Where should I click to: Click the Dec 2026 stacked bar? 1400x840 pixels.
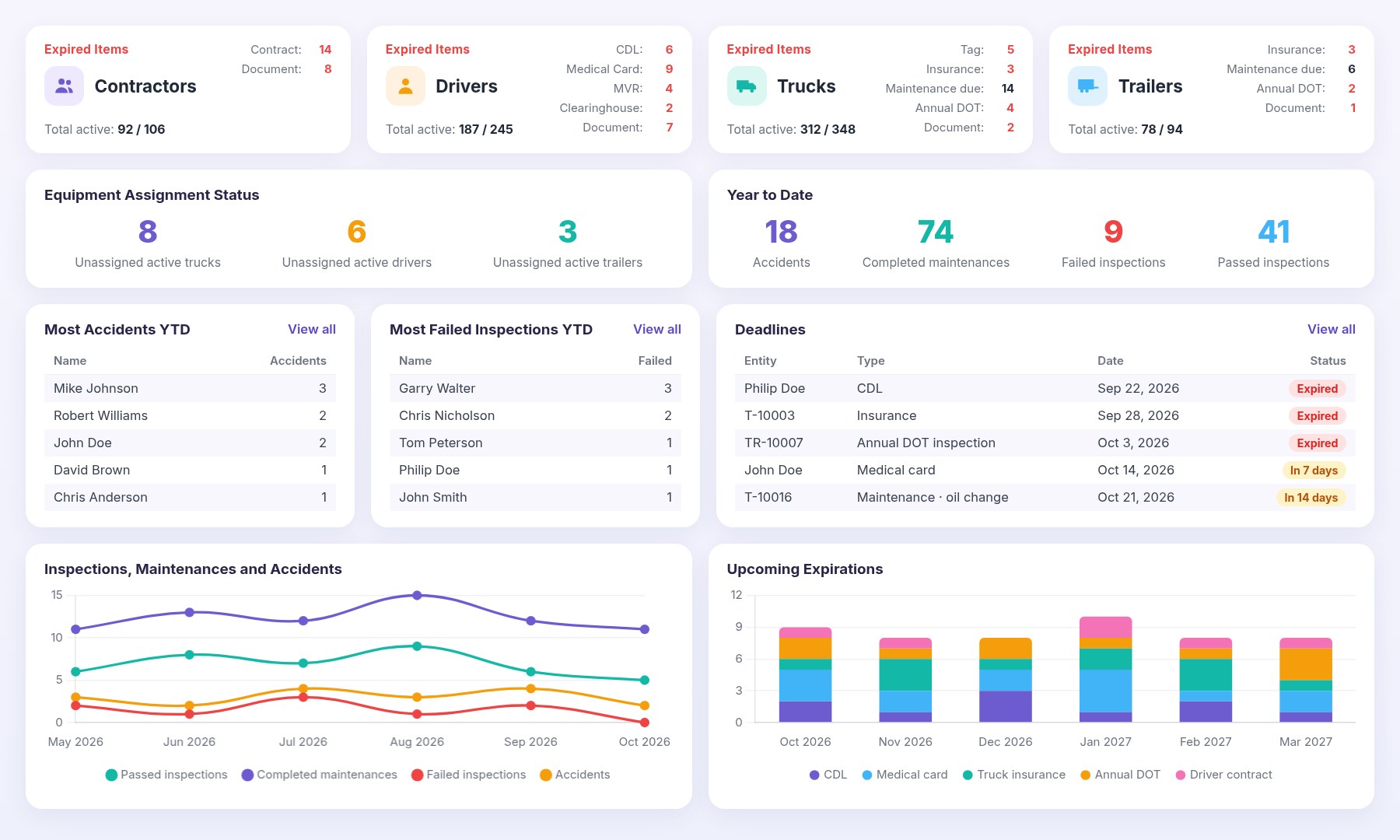(1006, 681)
